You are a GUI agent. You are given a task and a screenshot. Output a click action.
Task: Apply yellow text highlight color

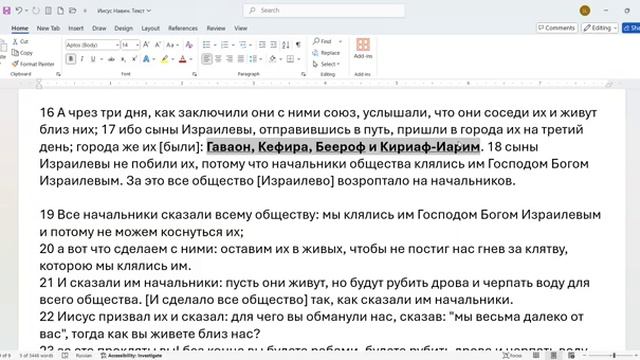click(164, 59)
